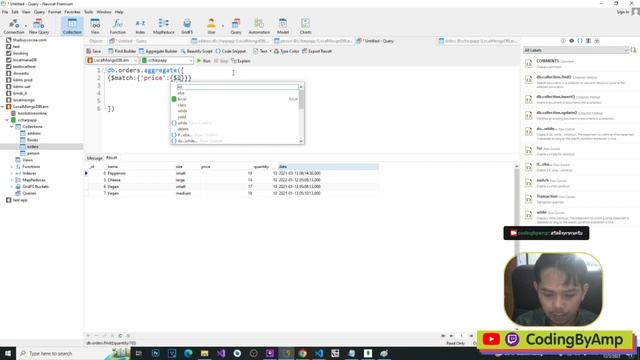The width and height of the screenshot is (640, 360).
Task: Open Chrome from the taskbar
Action: (302, 353)
